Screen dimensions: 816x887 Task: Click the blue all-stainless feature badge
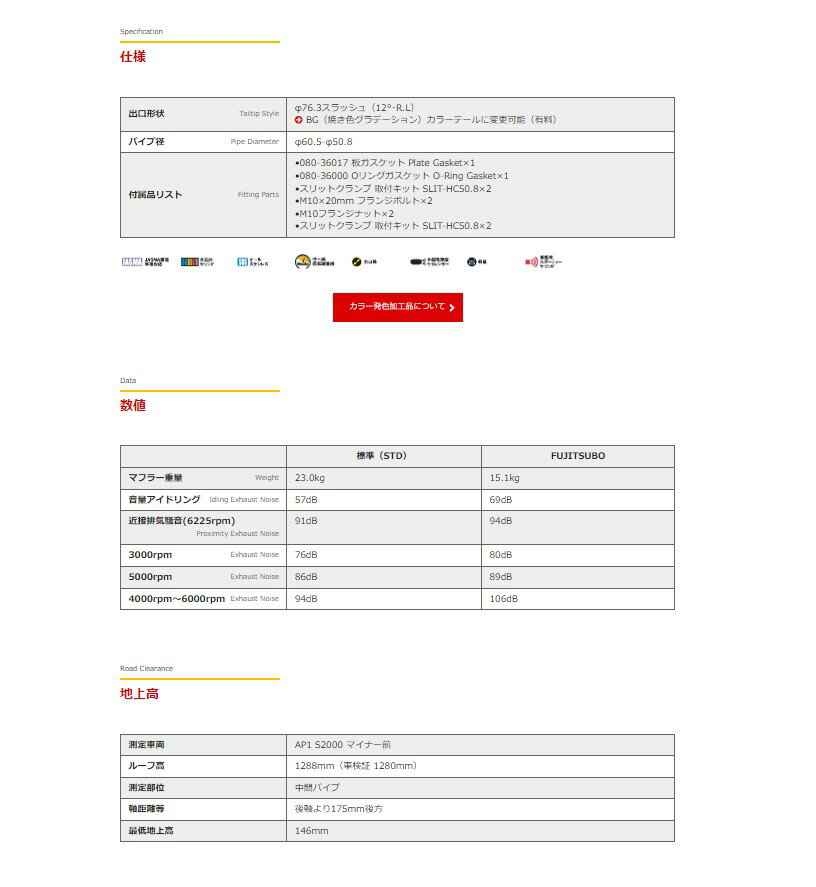(243, 262)
